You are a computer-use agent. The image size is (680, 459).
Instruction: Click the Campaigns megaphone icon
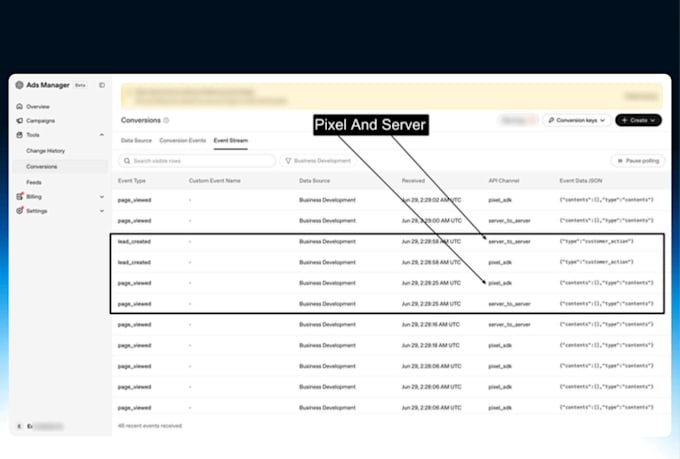coord(20,121)
